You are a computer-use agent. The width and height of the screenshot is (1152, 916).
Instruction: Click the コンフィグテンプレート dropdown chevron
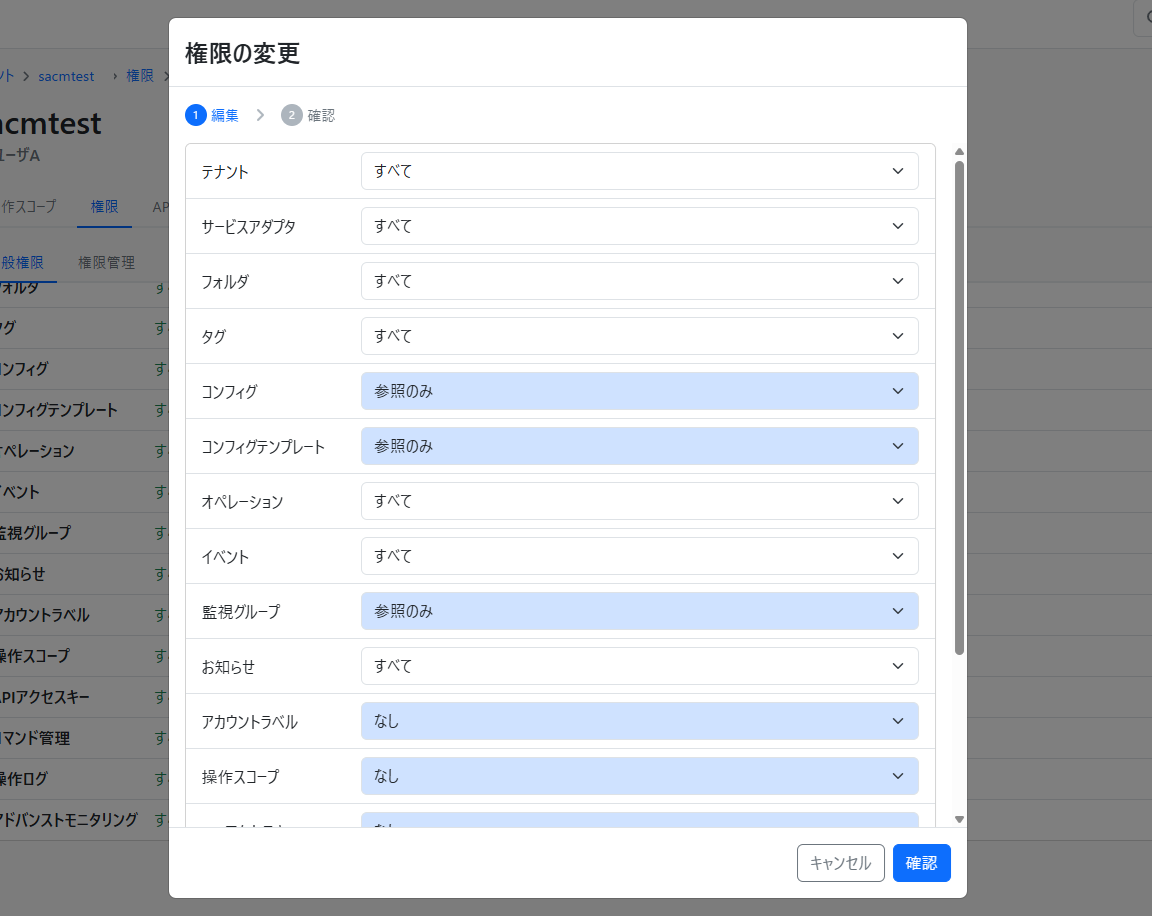click(x=897, y=446)
